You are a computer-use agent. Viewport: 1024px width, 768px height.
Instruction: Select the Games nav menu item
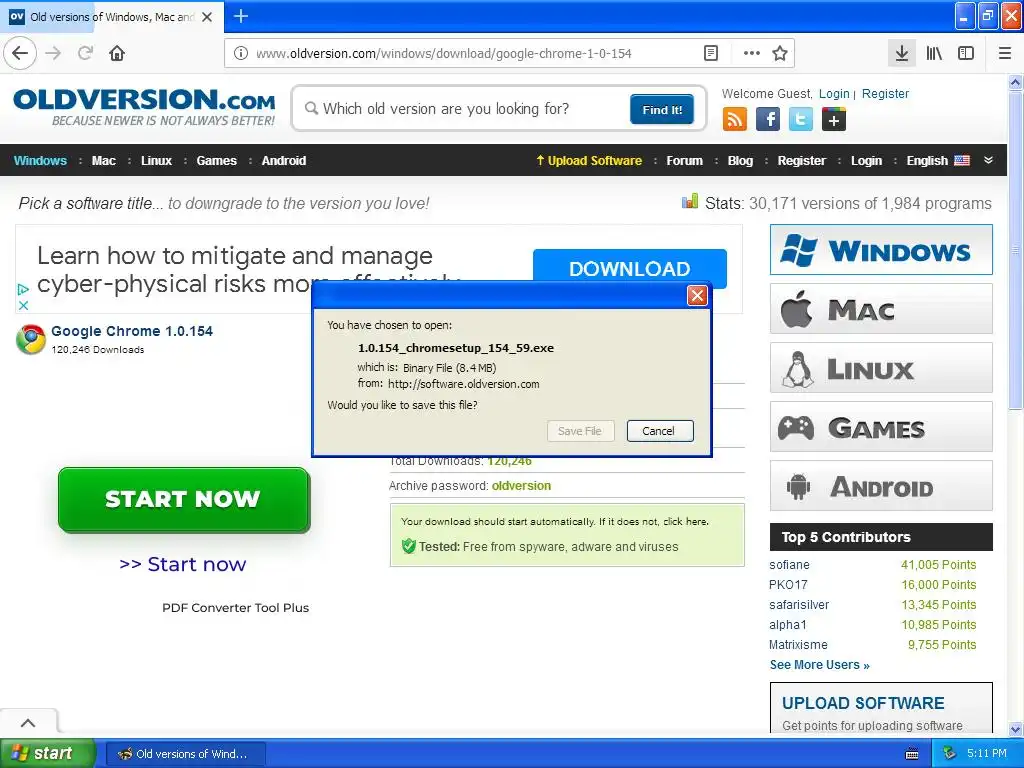216,161
